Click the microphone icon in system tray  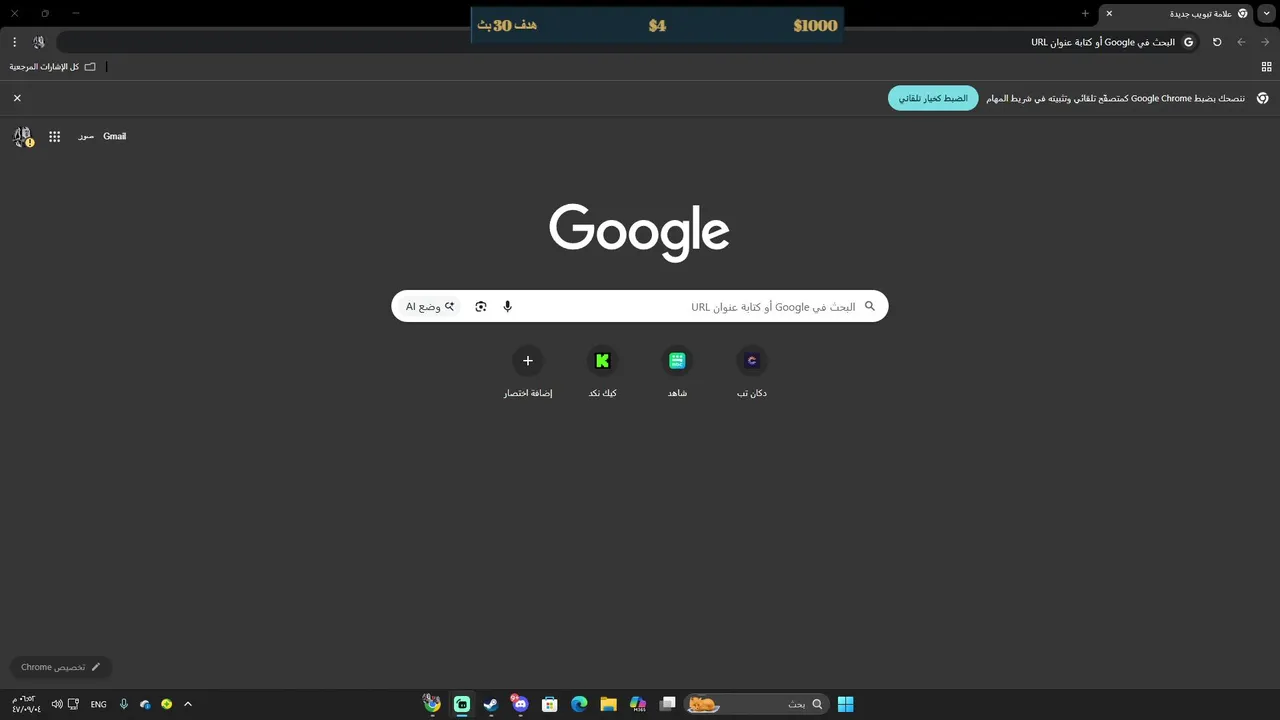[x=124, y=704]
